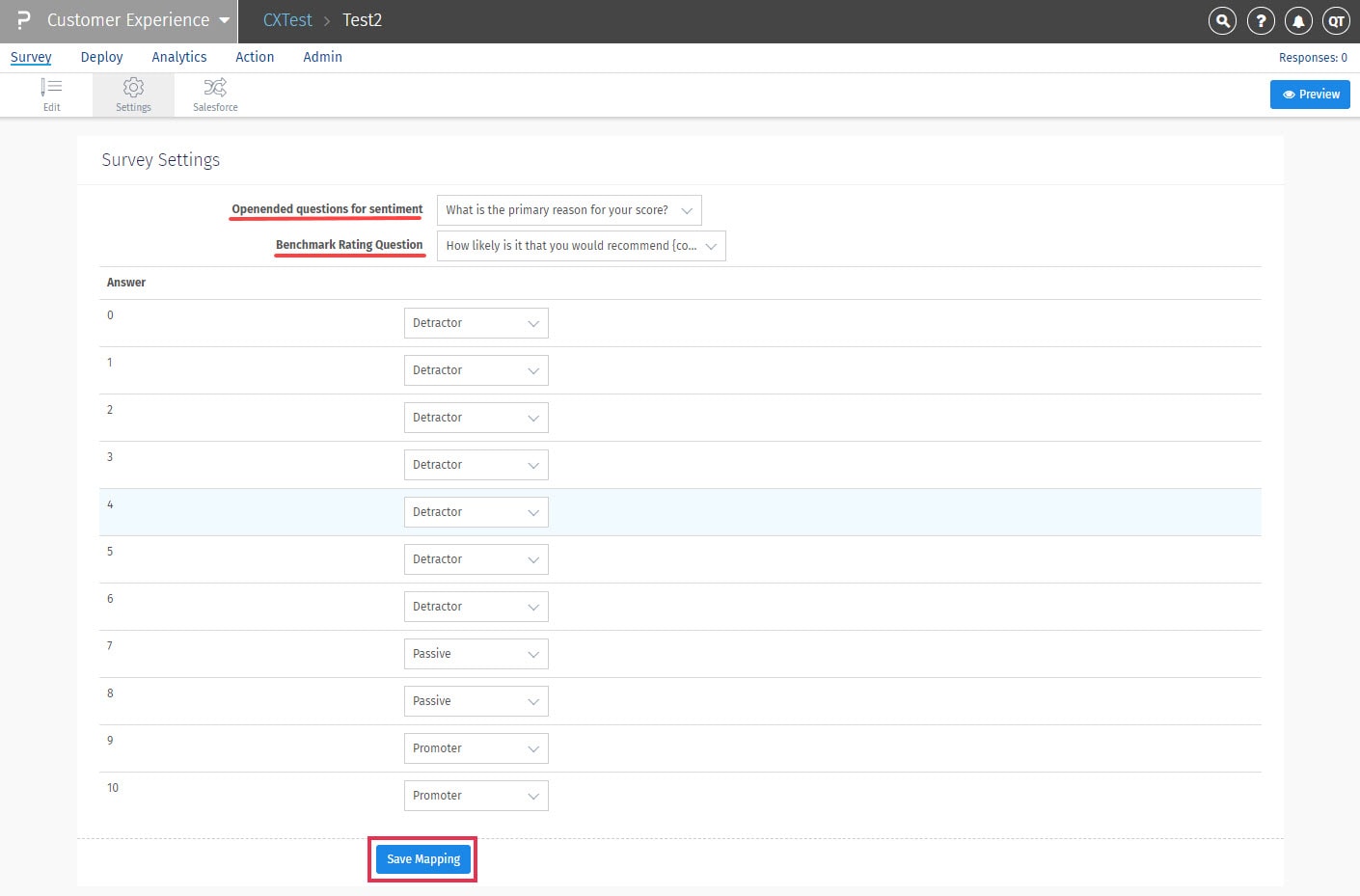1360x896 pixels.
Task: Navigate to CXTest breadcrumb link
Action: point(287,20)
